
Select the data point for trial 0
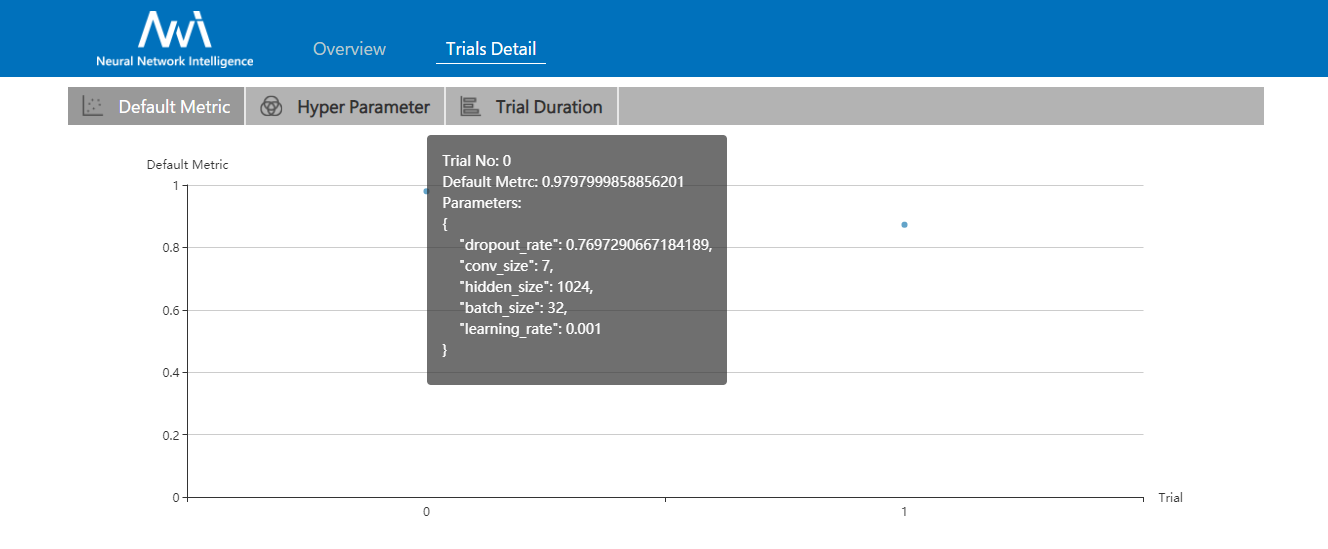(x=426, y=191)
